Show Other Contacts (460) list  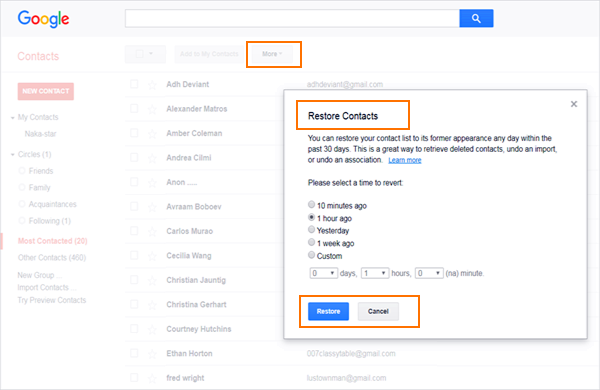(52, 258)
